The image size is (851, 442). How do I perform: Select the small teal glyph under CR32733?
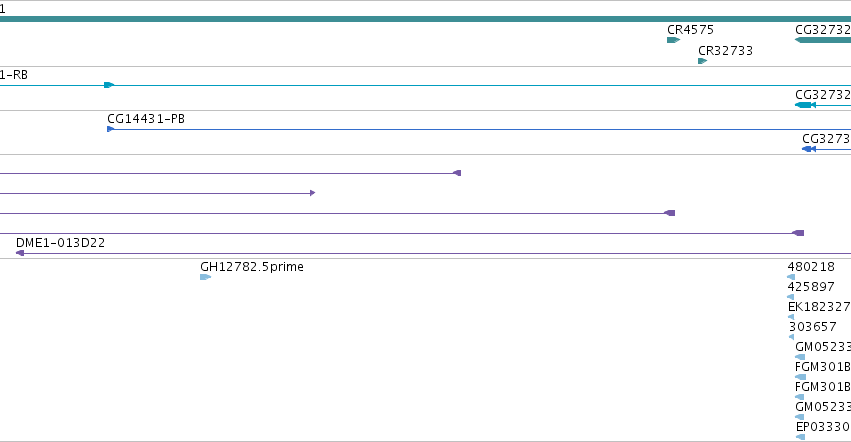(x=702, y=61)
